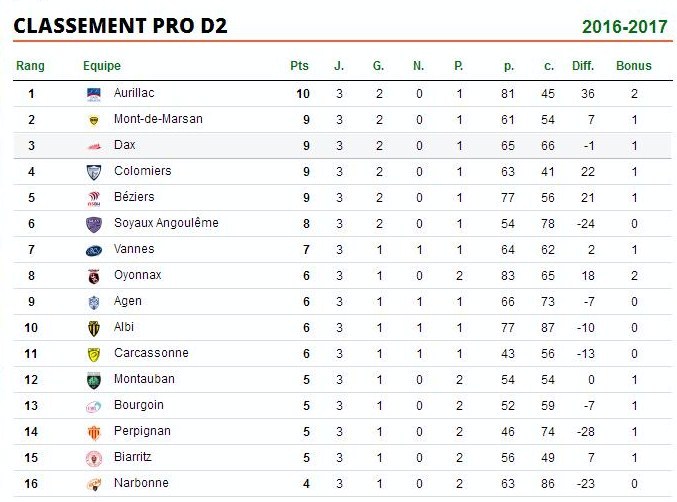Sort table by Pts column header
The image size is (677, 502).
pos(299,66)
